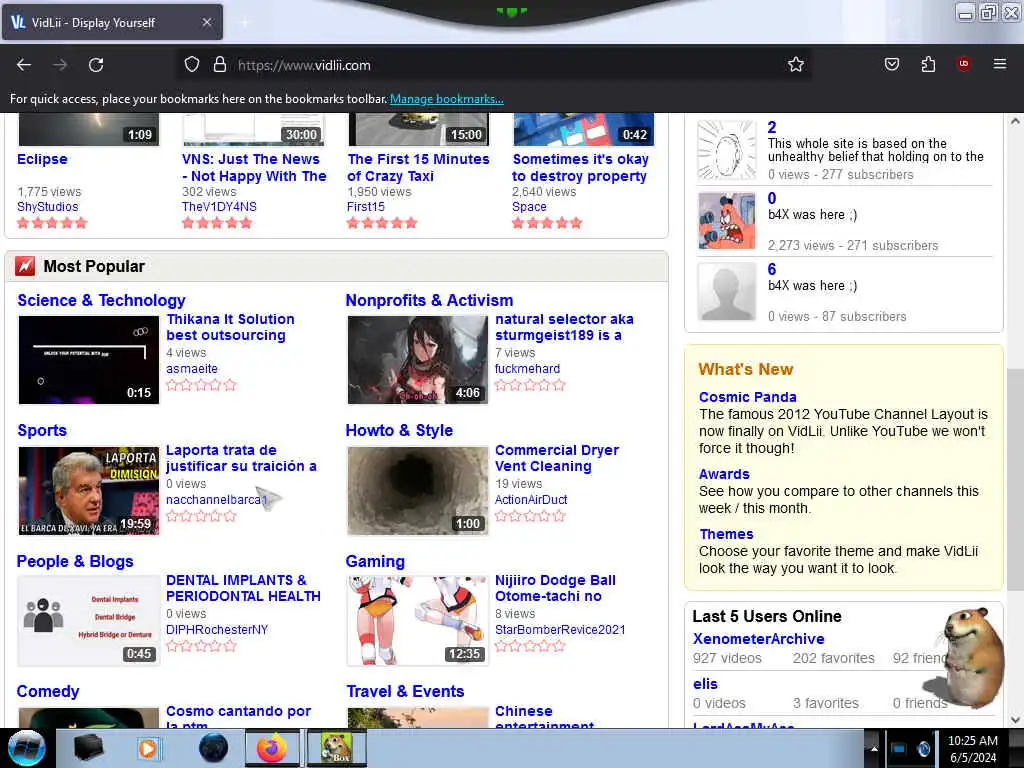
Task: Click the browser back arrow
Action: coord(24,65)
